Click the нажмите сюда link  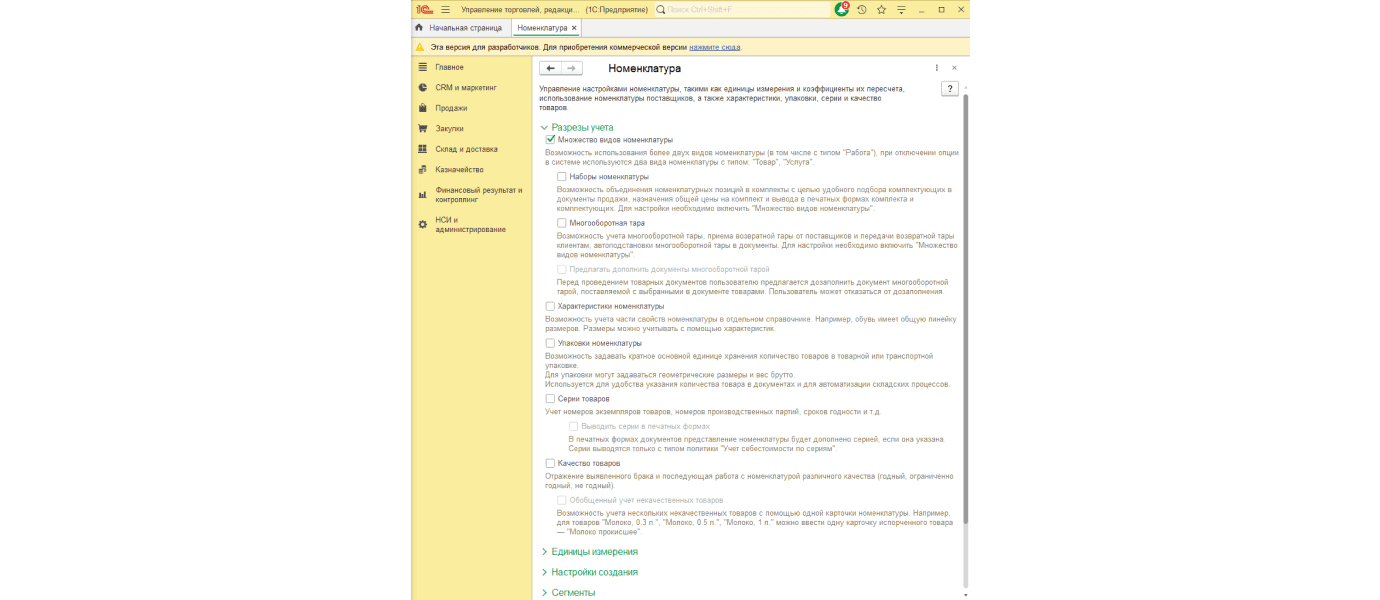click(714, 47)
